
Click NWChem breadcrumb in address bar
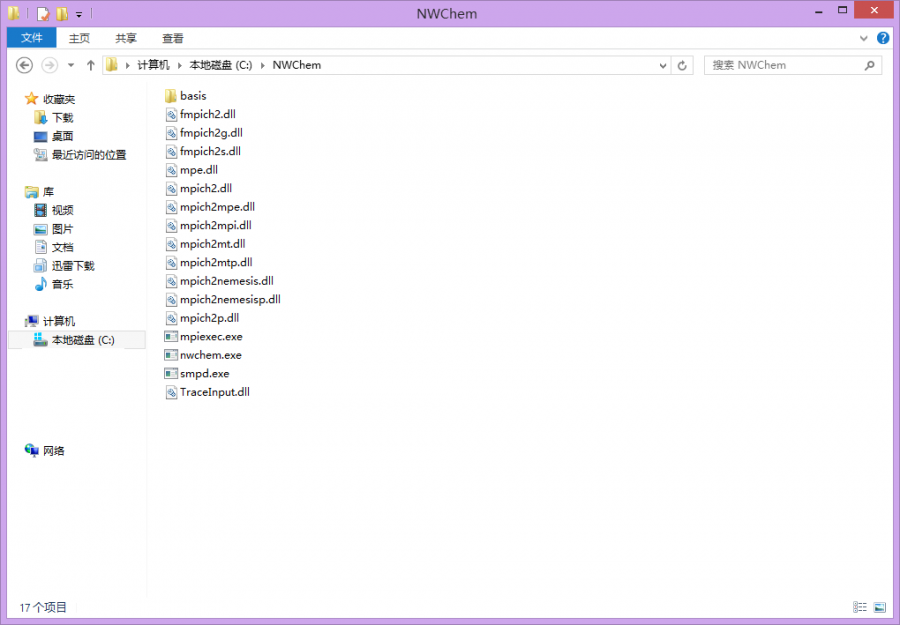[x=297, y=65]
